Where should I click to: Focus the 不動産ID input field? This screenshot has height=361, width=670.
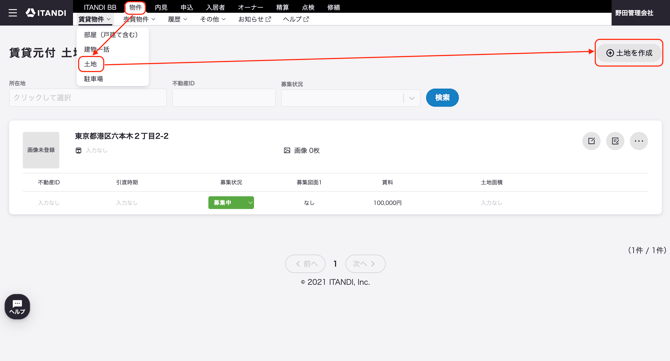[x=224, y=97]
